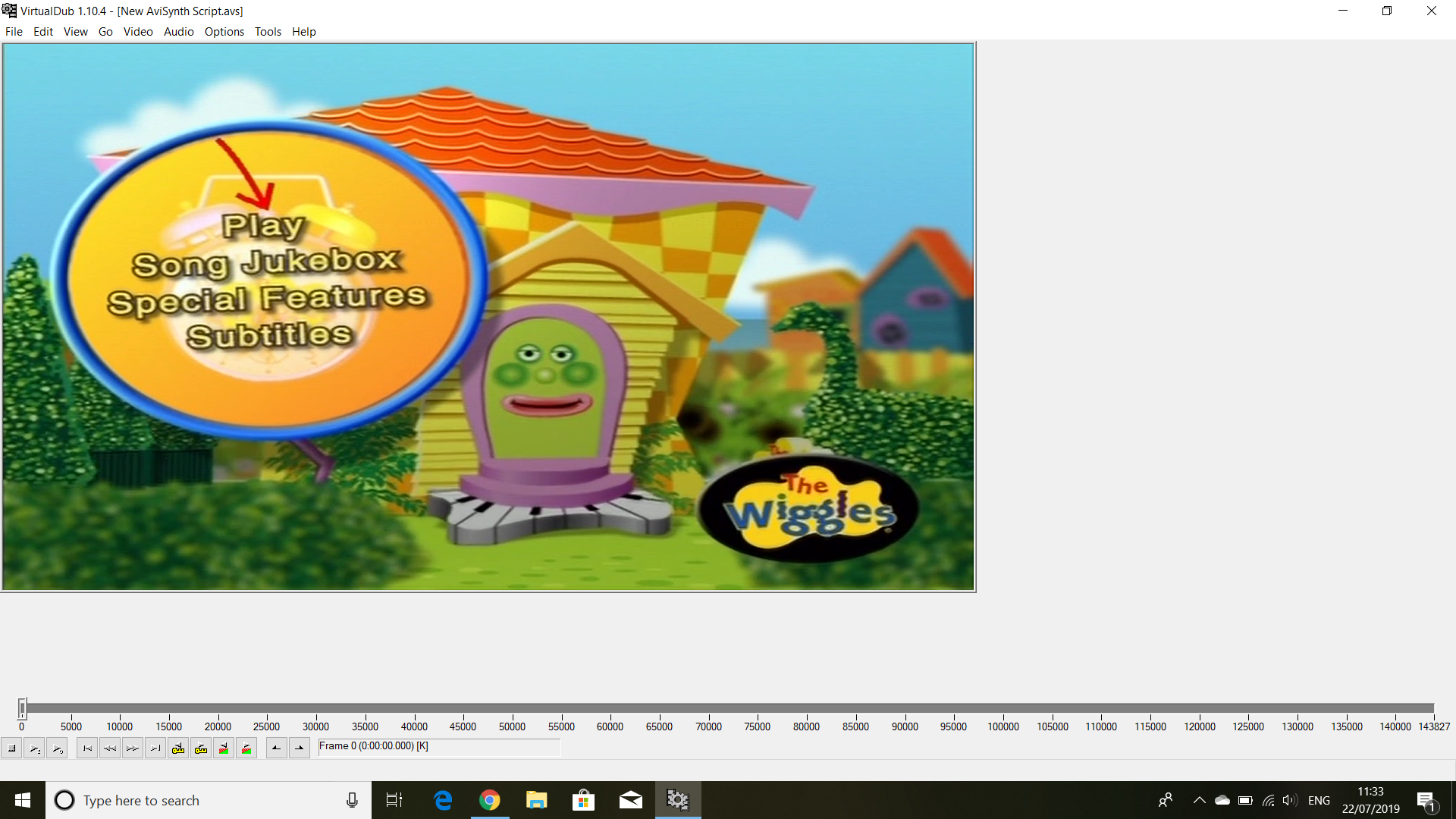Go to next keyframe key icon
1456x819 pixels.
(x=201, y=748)
